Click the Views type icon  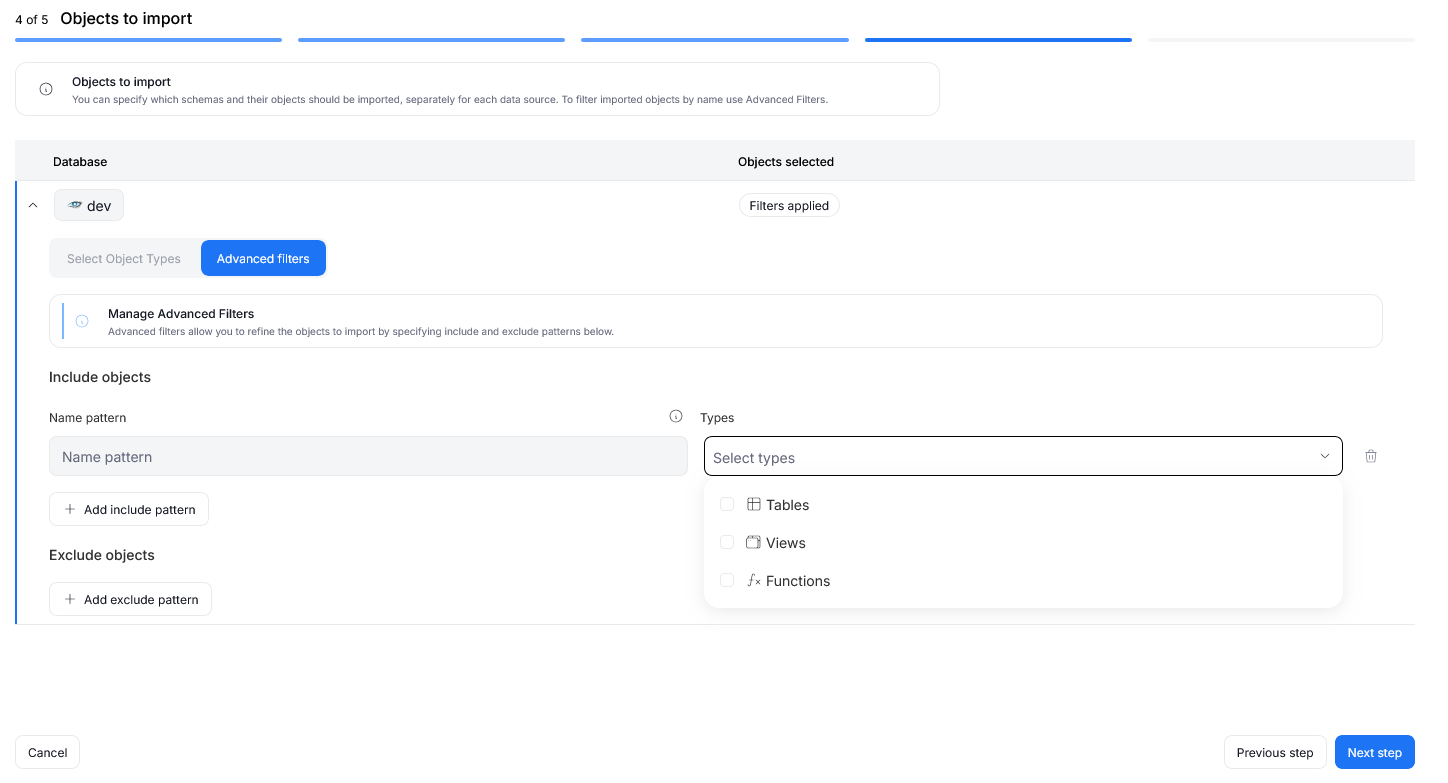point(754,543)
